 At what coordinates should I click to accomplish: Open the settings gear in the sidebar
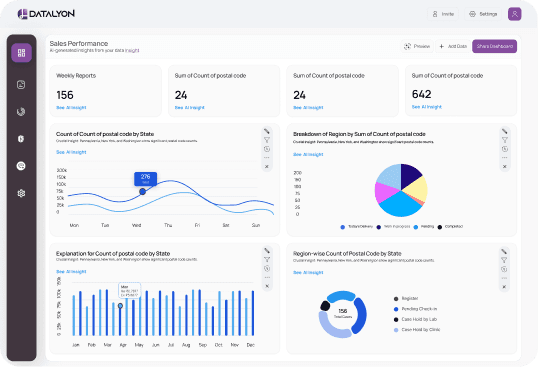tap(21, 193)
